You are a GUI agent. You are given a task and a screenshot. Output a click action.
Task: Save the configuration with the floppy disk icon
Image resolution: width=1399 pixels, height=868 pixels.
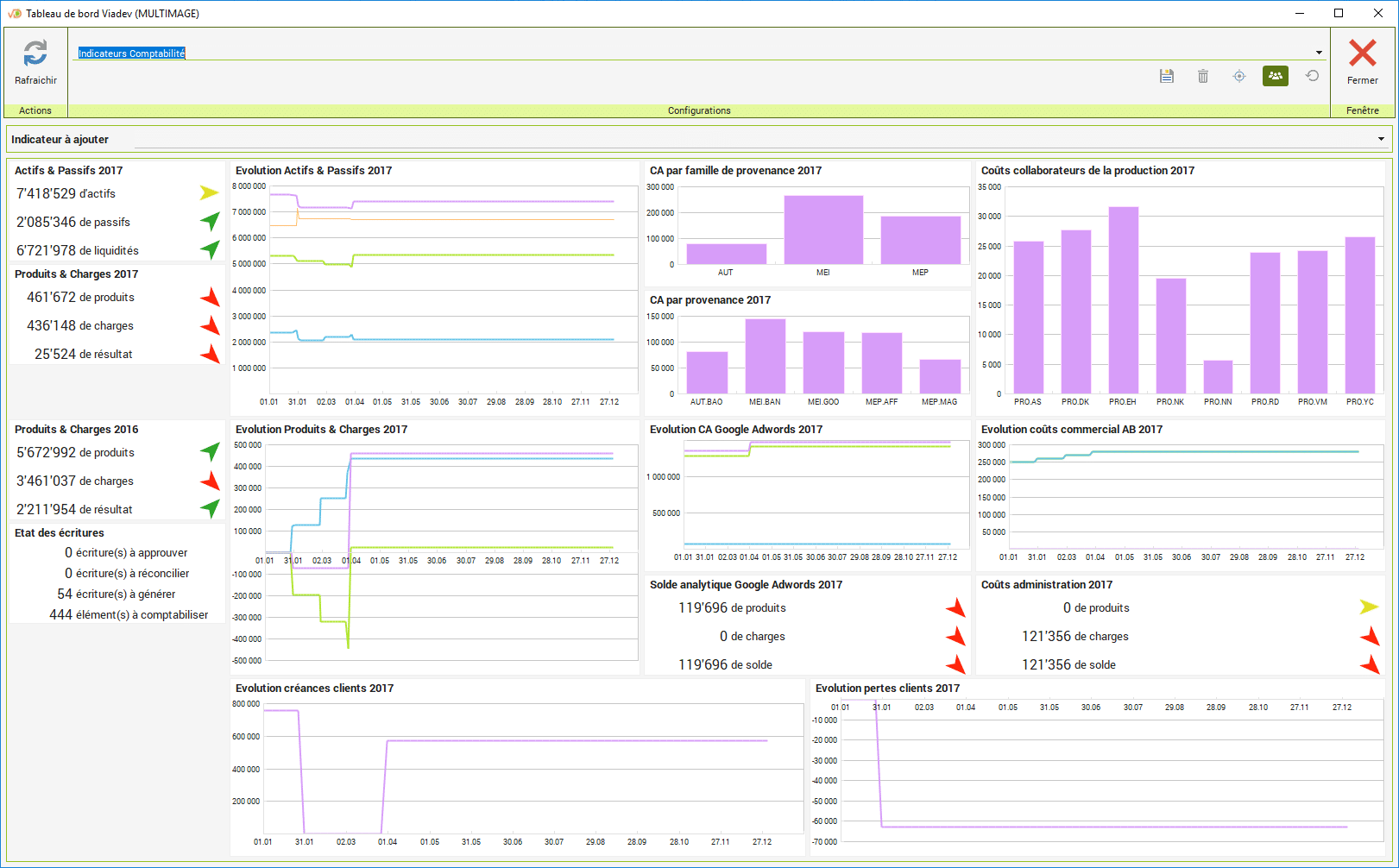[1166, 76]
